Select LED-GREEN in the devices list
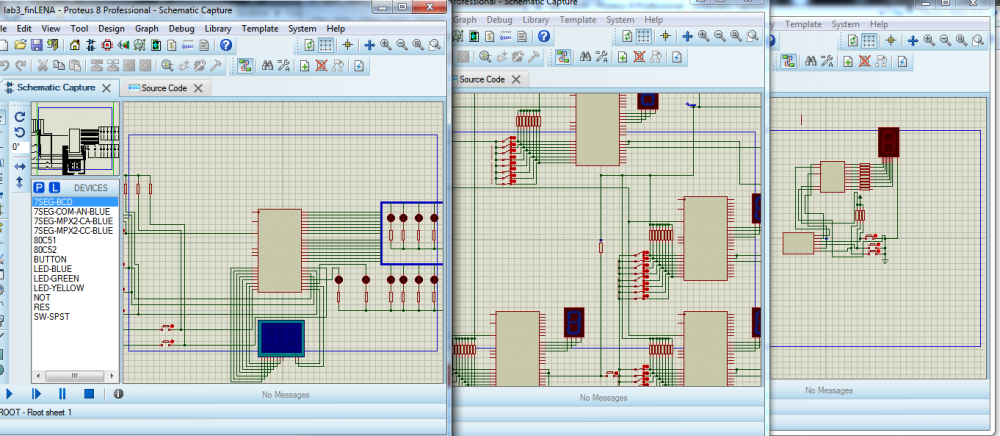The width and height of the screenshot is (1000, 436). pyautogui.click(x=58, y=279)
